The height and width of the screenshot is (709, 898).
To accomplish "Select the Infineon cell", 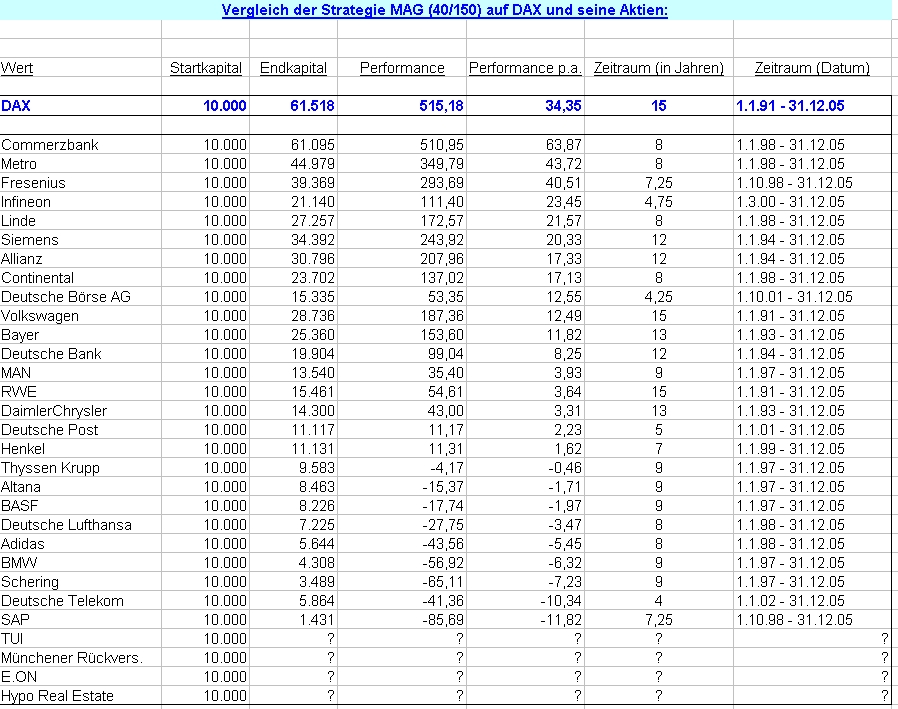I will [26, 202].
